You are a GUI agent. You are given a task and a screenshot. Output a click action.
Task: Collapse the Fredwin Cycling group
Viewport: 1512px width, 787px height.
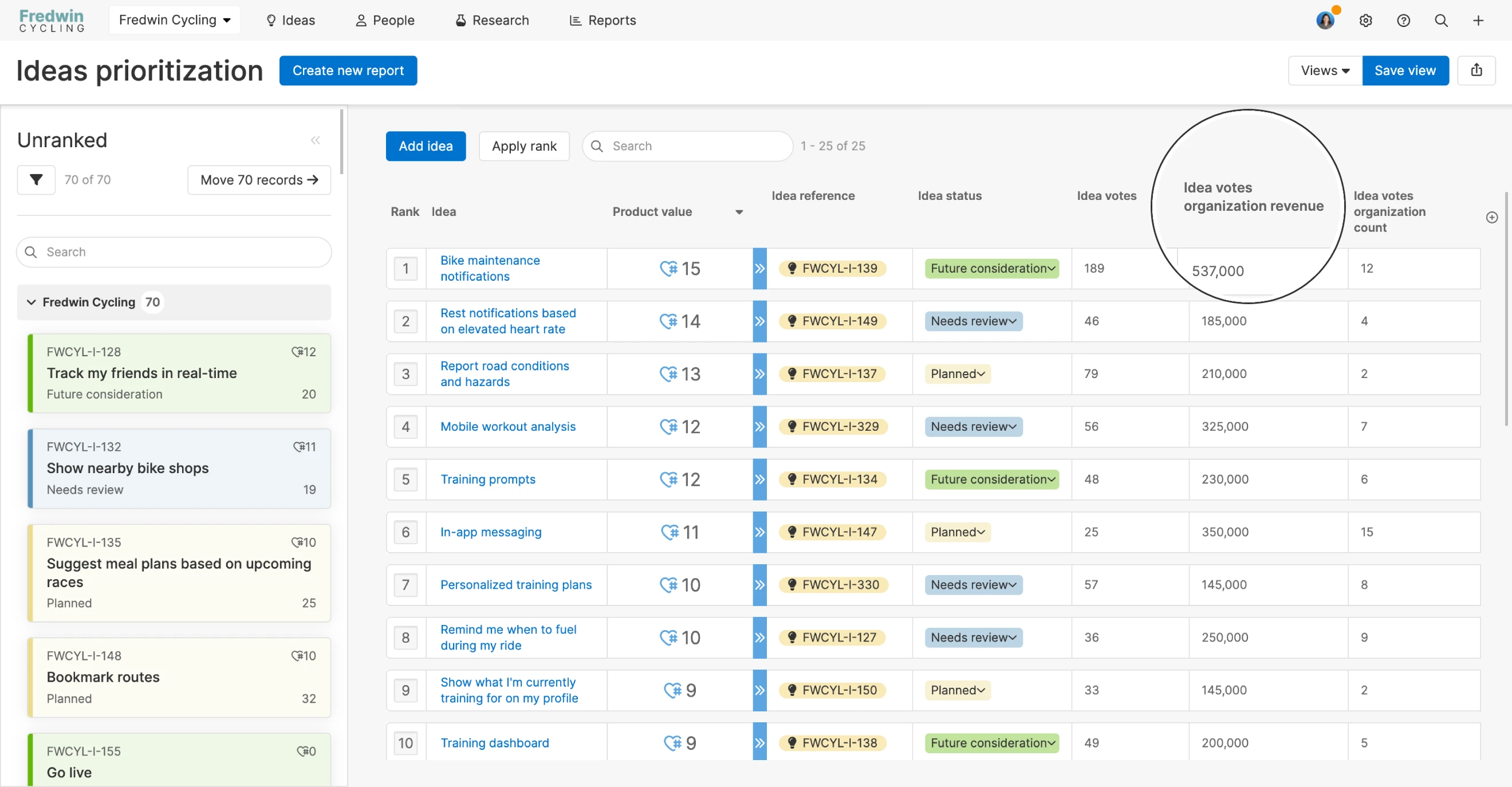tap(31, 302)
